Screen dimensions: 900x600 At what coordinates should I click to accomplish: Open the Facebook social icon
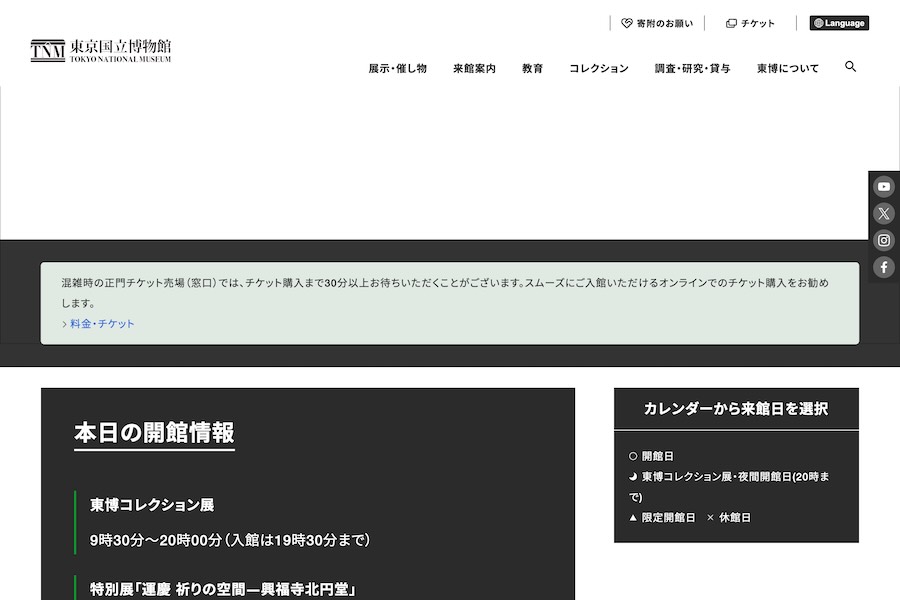tap(884, 267)
